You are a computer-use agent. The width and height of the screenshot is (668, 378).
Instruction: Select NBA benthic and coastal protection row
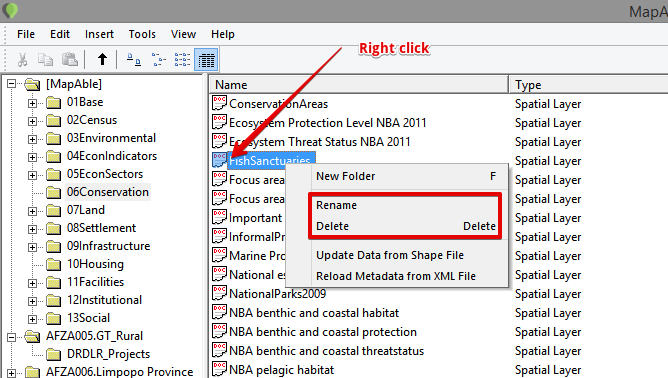[323, 332]
